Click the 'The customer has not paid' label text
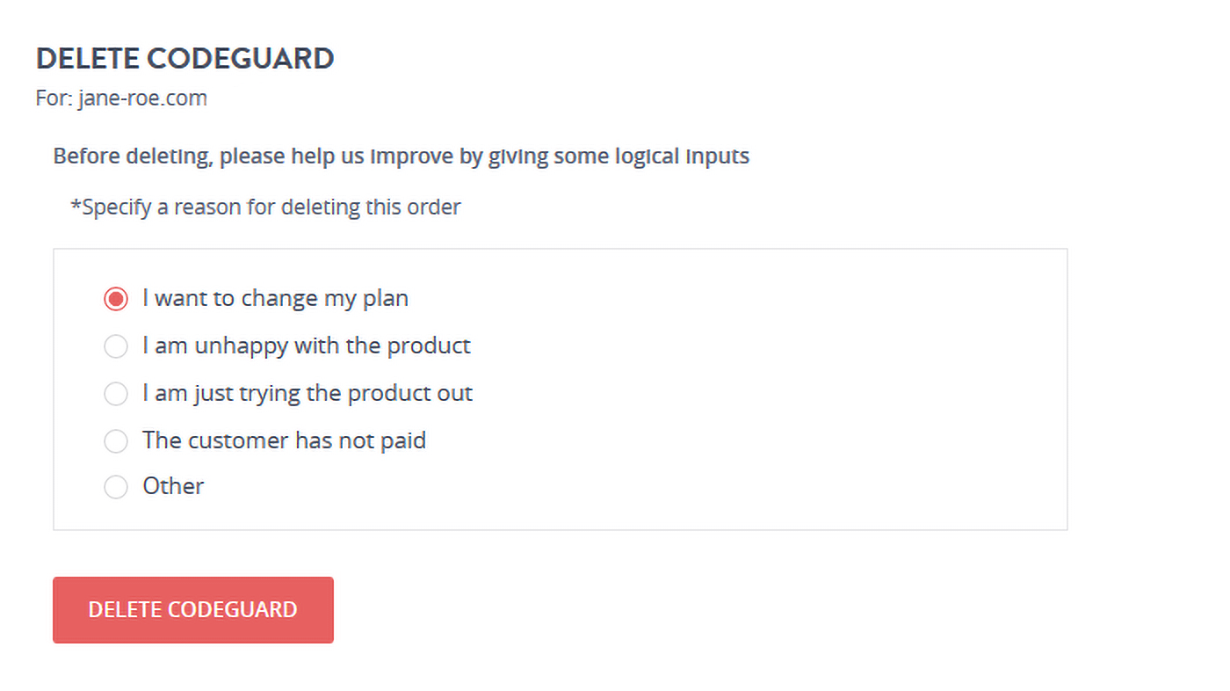 (284, 440)
